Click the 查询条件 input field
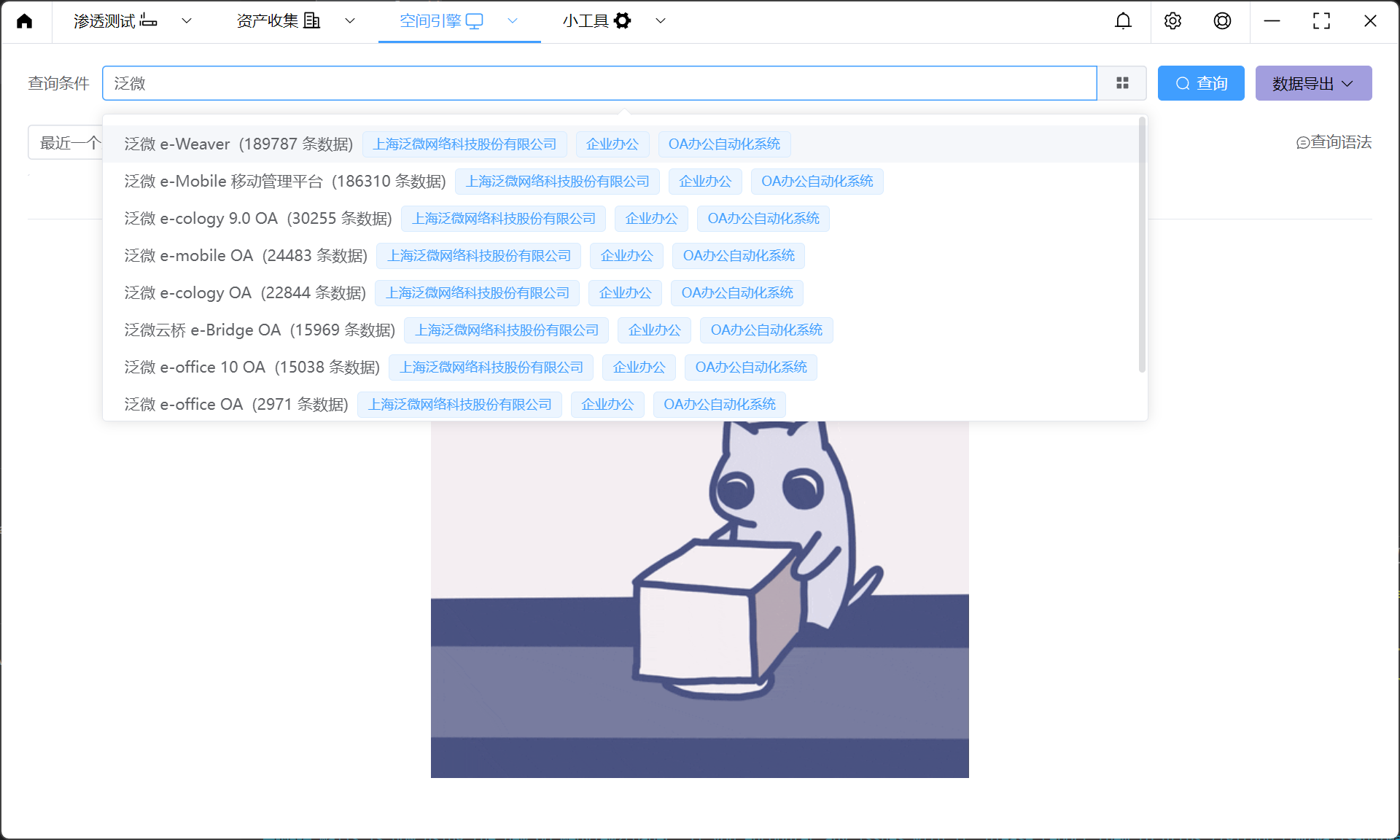The image size is (1400, 840). pyautogui.click(x=598, y=83)
